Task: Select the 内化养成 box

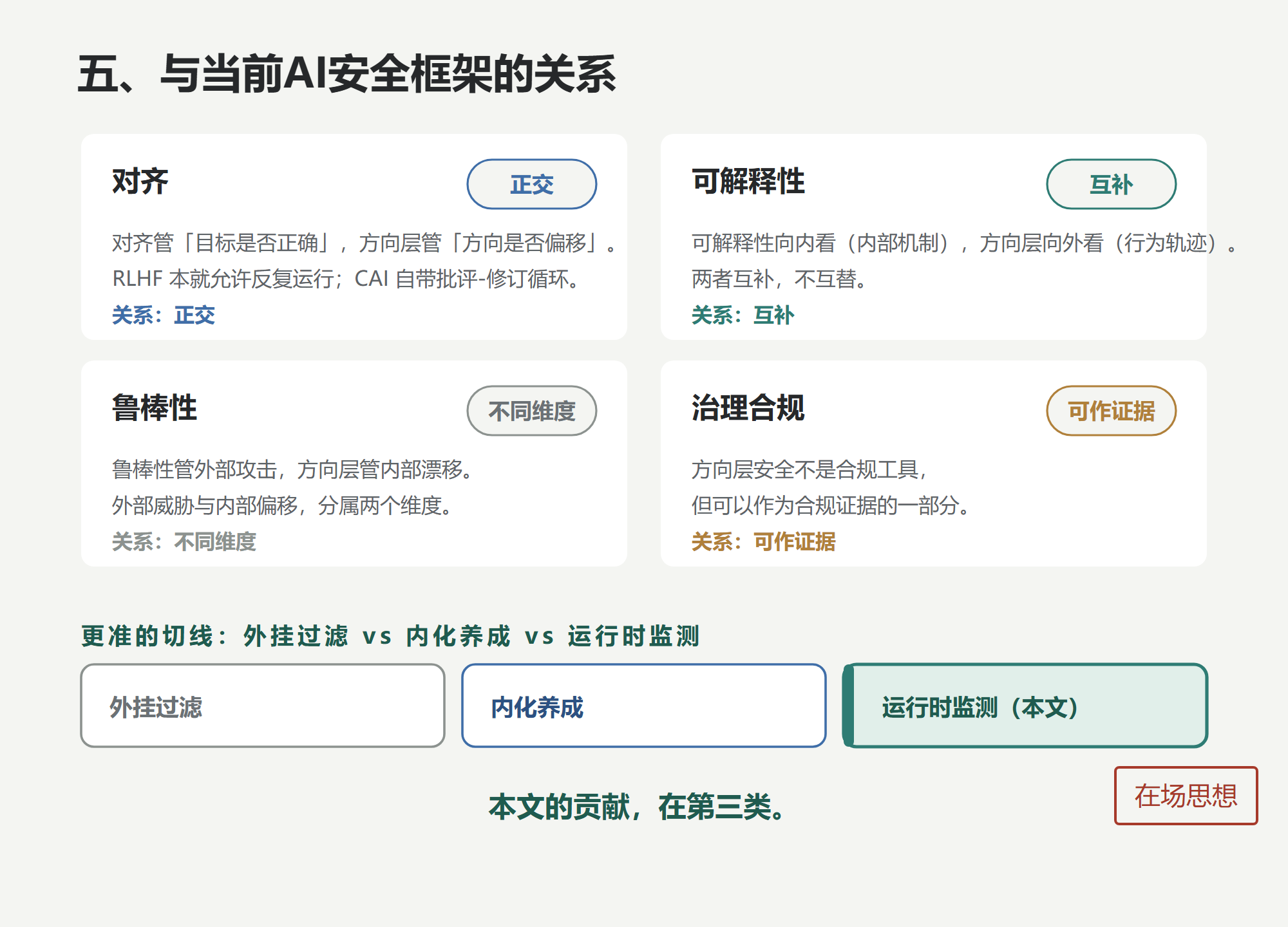Action: tap(644, 706)
